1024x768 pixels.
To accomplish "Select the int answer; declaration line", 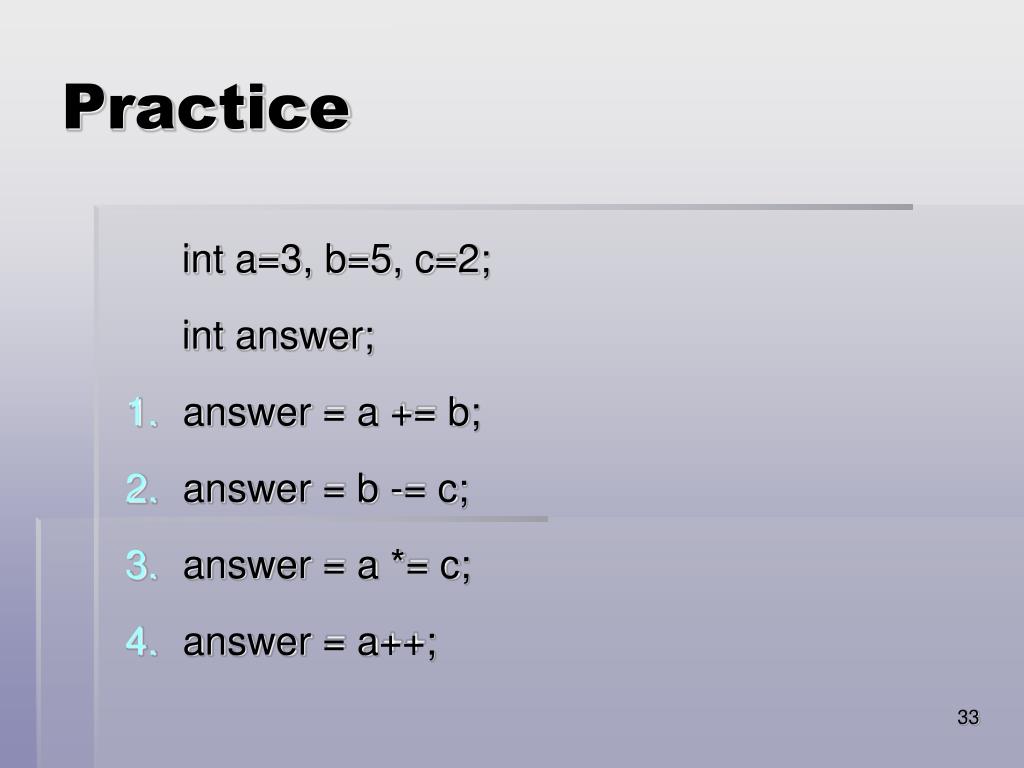I will coord(278,336).
